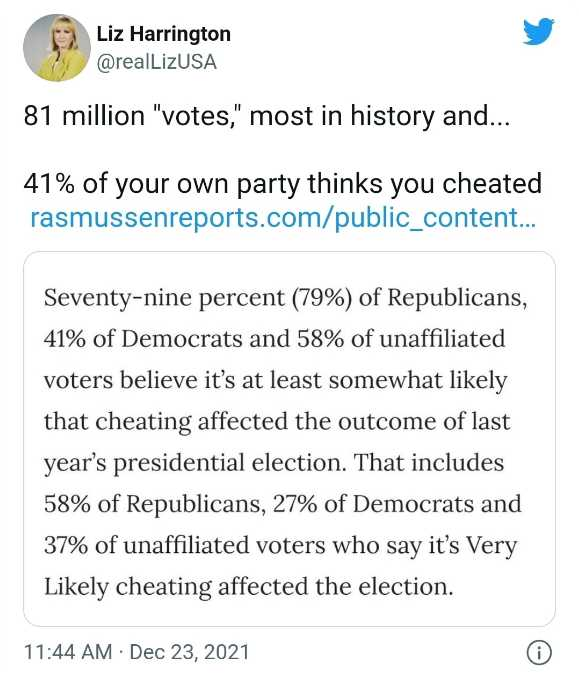Click '58% of Republicans, 27%' text line
Viewport: 579px width, 681px height.
tap(283, 504)
